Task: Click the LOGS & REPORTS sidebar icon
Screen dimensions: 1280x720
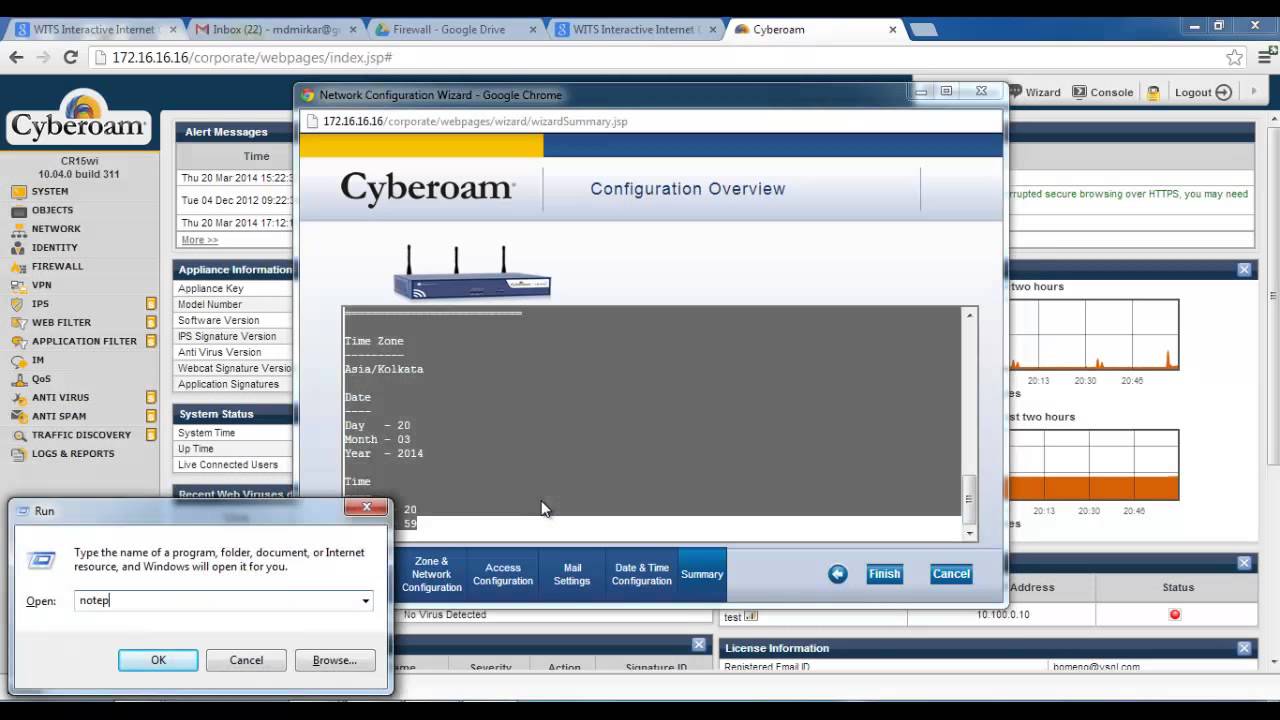Action: click(x=18, y=454)
